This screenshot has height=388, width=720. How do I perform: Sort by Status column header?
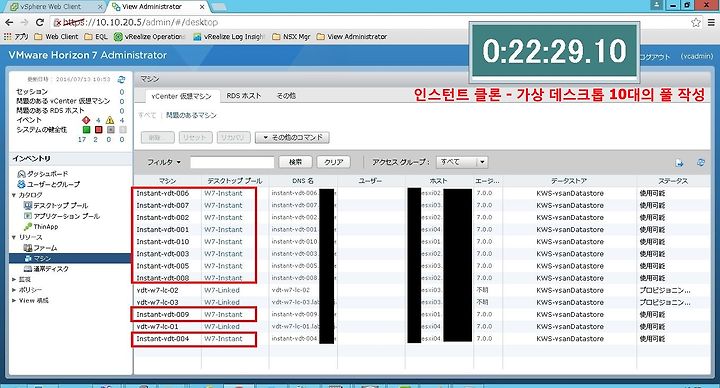click(673, 181)
